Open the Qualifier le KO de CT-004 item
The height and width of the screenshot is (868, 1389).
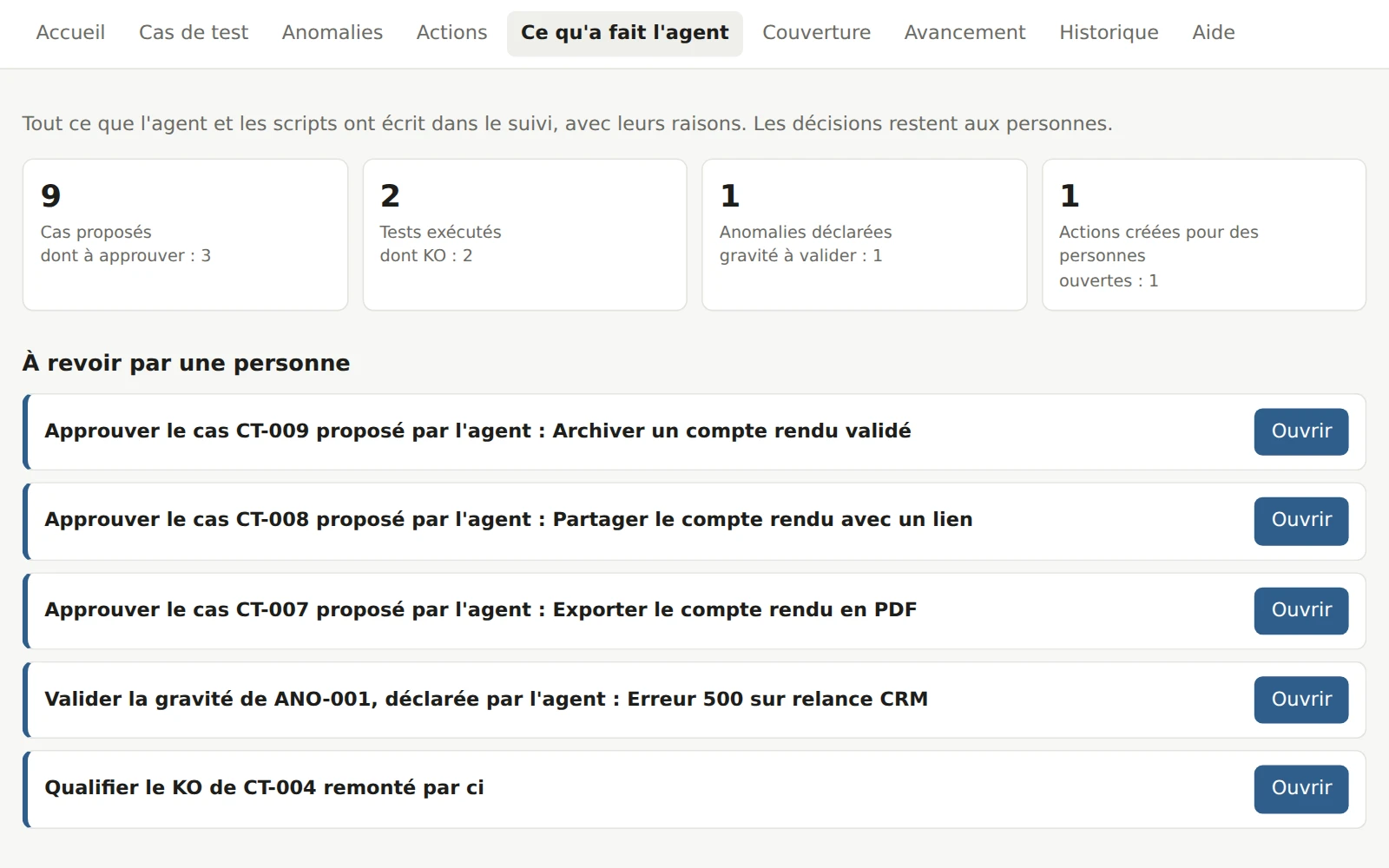coord(1300,788)
